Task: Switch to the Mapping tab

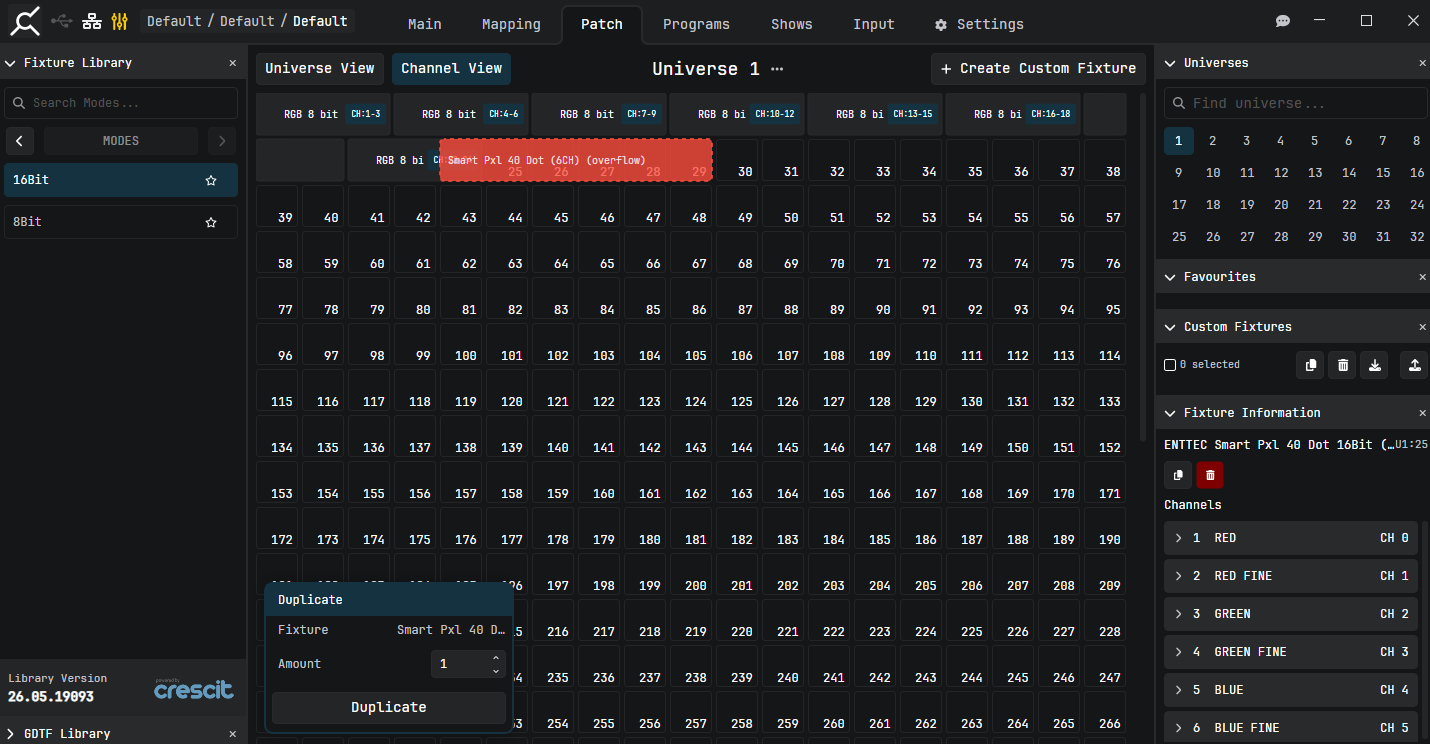Action: (x=511, y=24)
